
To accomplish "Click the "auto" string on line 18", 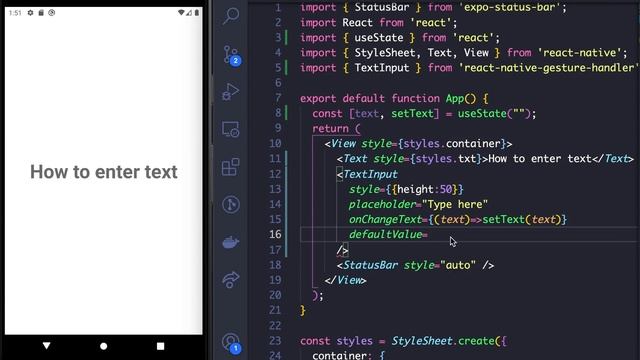I will pyautogui.click(x=458, y=265).
